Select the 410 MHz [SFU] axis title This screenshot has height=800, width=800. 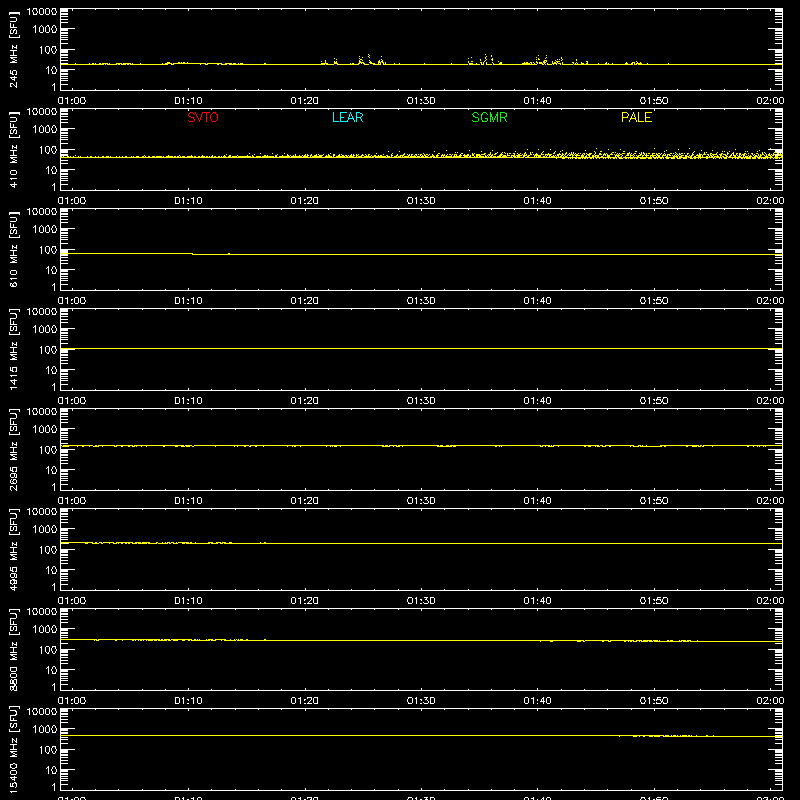point(13,150)
